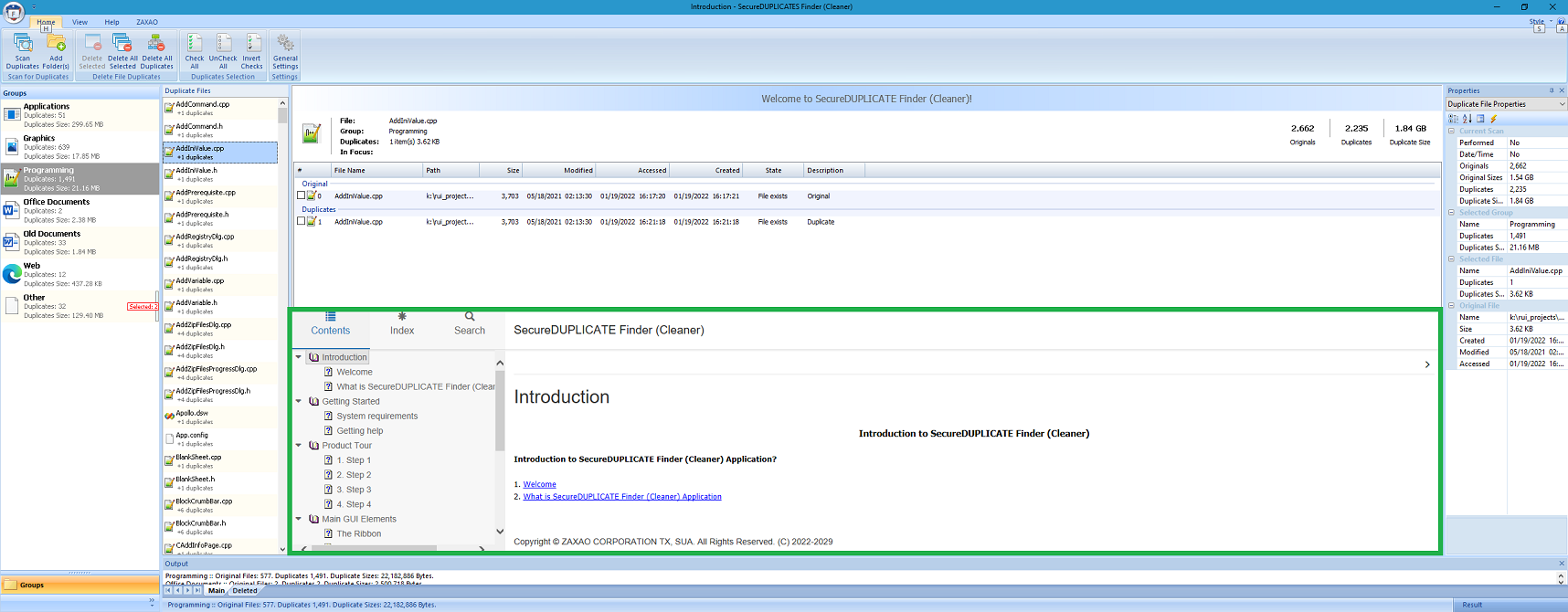Open The Ribbon help topic
The height and width of the screenshot is (612, 1568).
click(358, 533)
